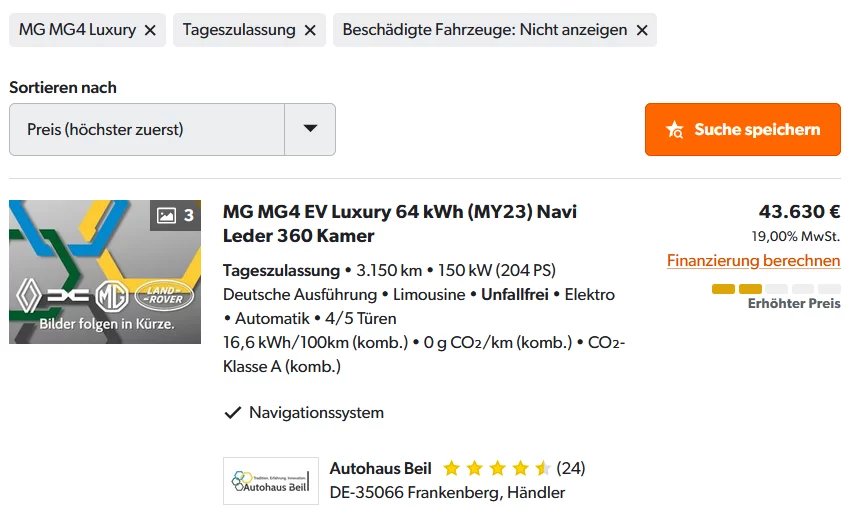Open the MG MG4 EV Luxury listing title

tap(400, 224)
